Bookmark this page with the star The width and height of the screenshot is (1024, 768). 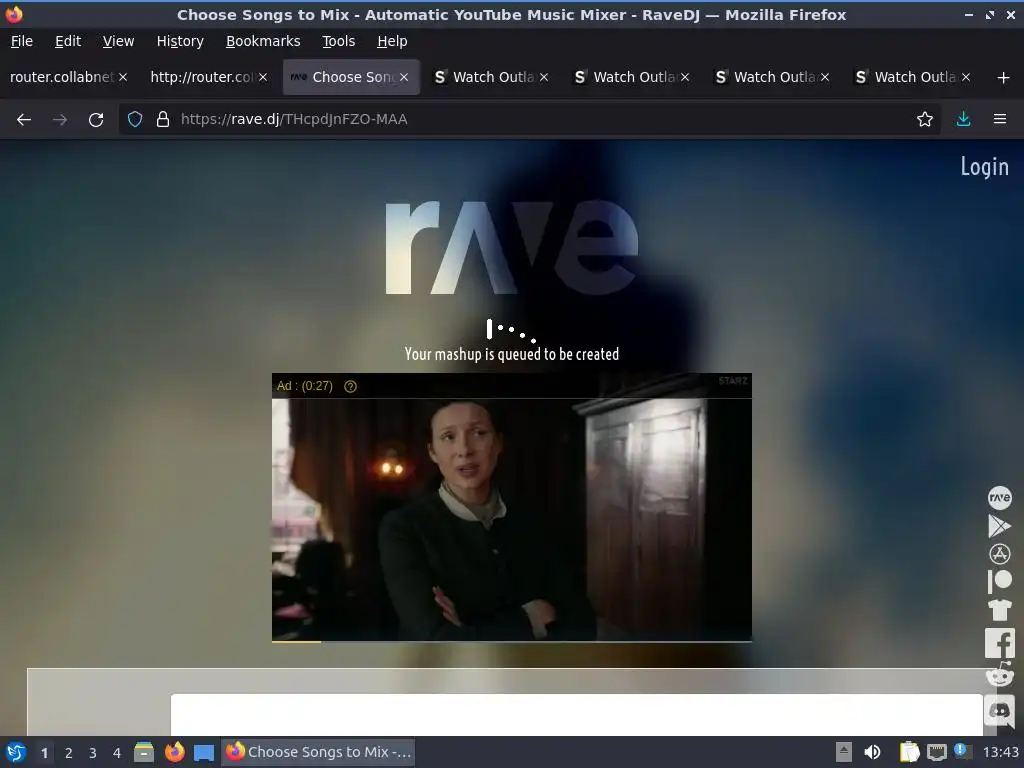pos(924,120)
